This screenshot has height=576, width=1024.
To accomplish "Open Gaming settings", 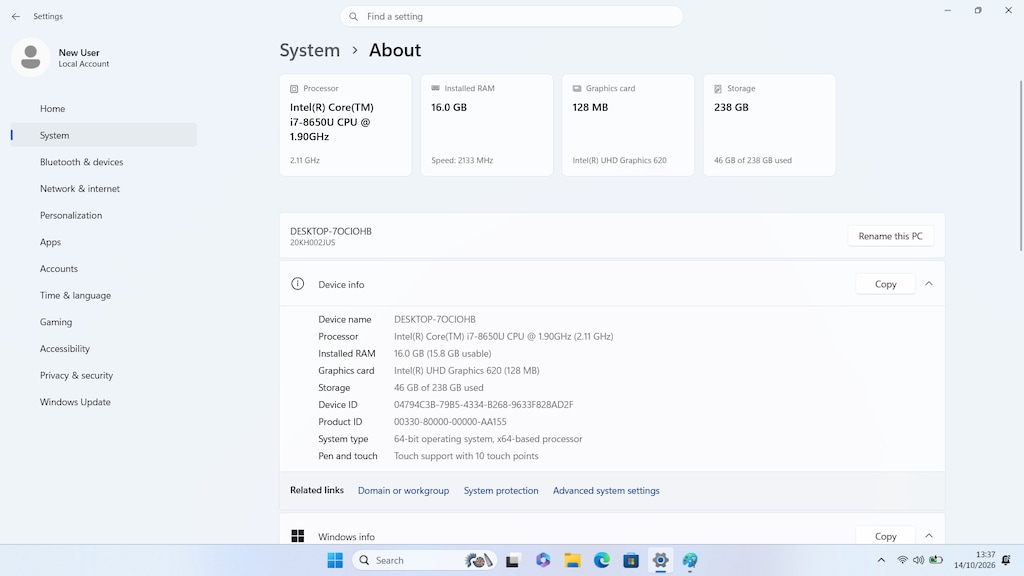I will coord(104,322).
